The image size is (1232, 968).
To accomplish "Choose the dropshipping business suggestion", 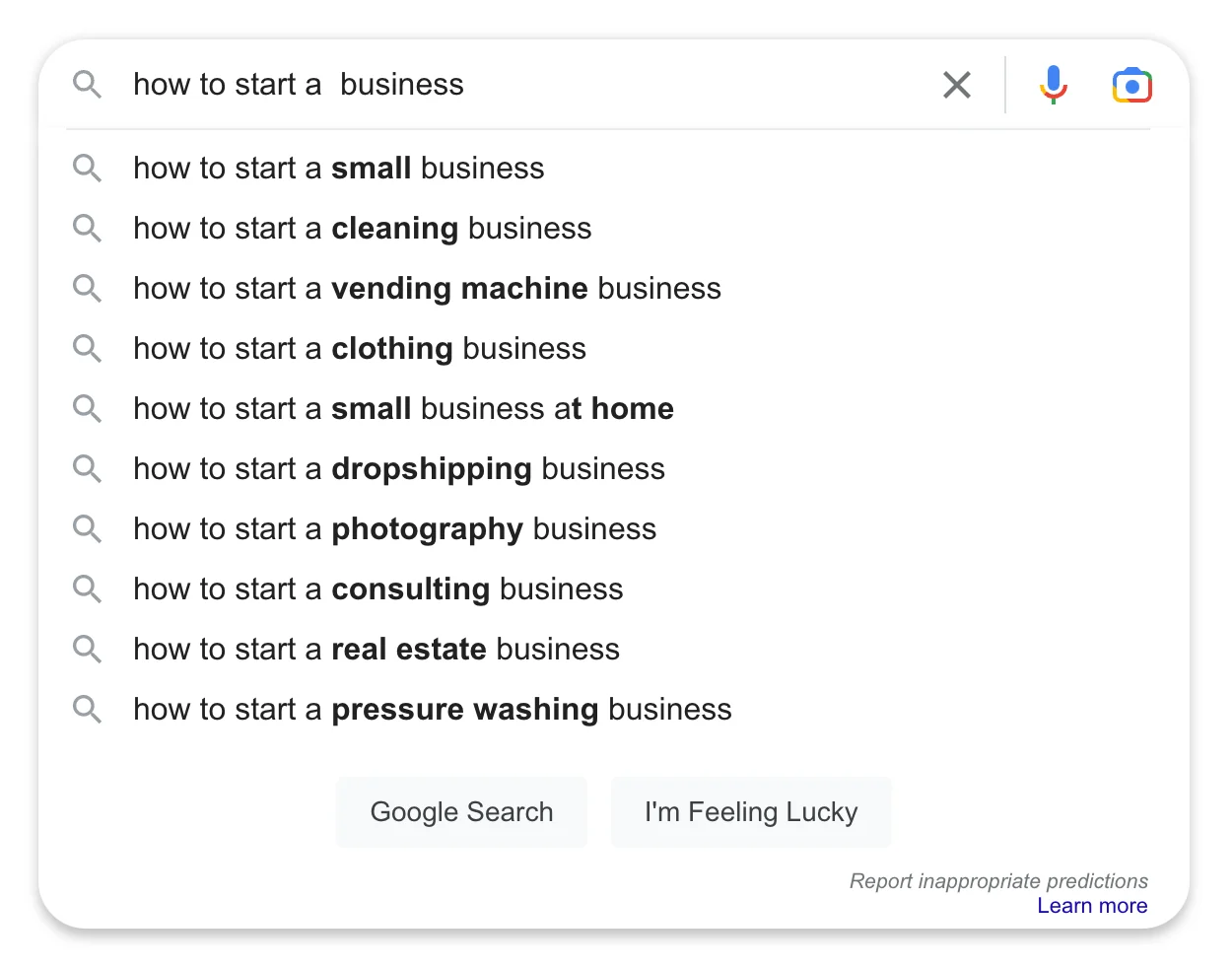I will [x=399, y=469].
